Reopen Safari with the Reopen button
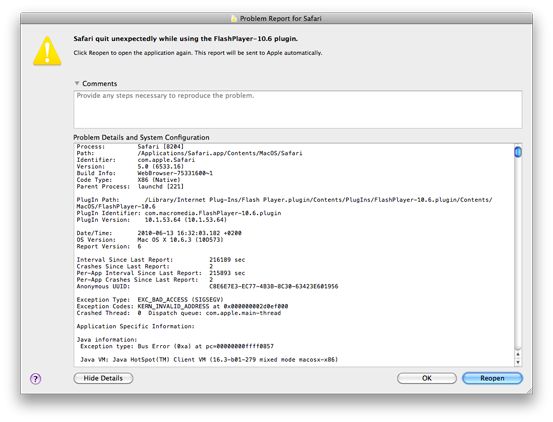This screenshot has width=553, height=422. pyautogui.click(x=492, y=378)
